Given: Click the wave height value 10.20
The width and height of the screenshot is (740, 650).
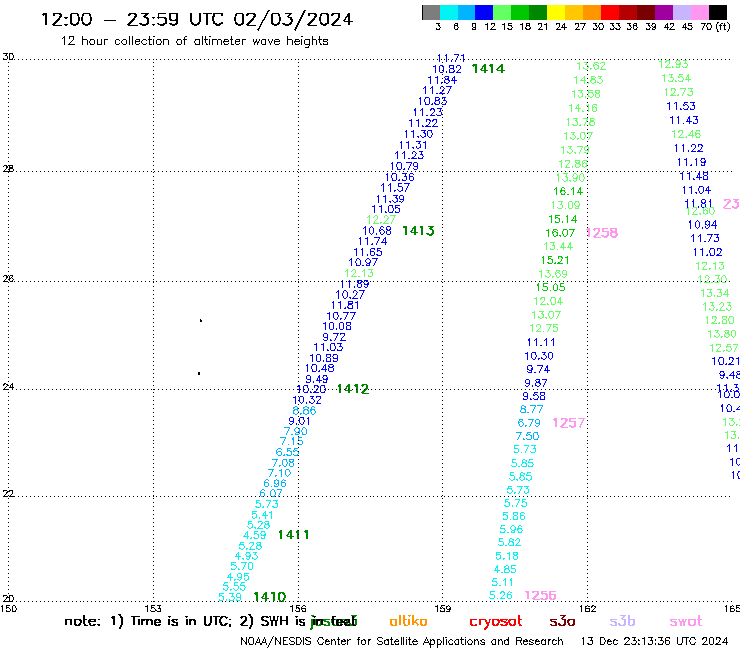Looking at the screenshot, I should point(311,389).
